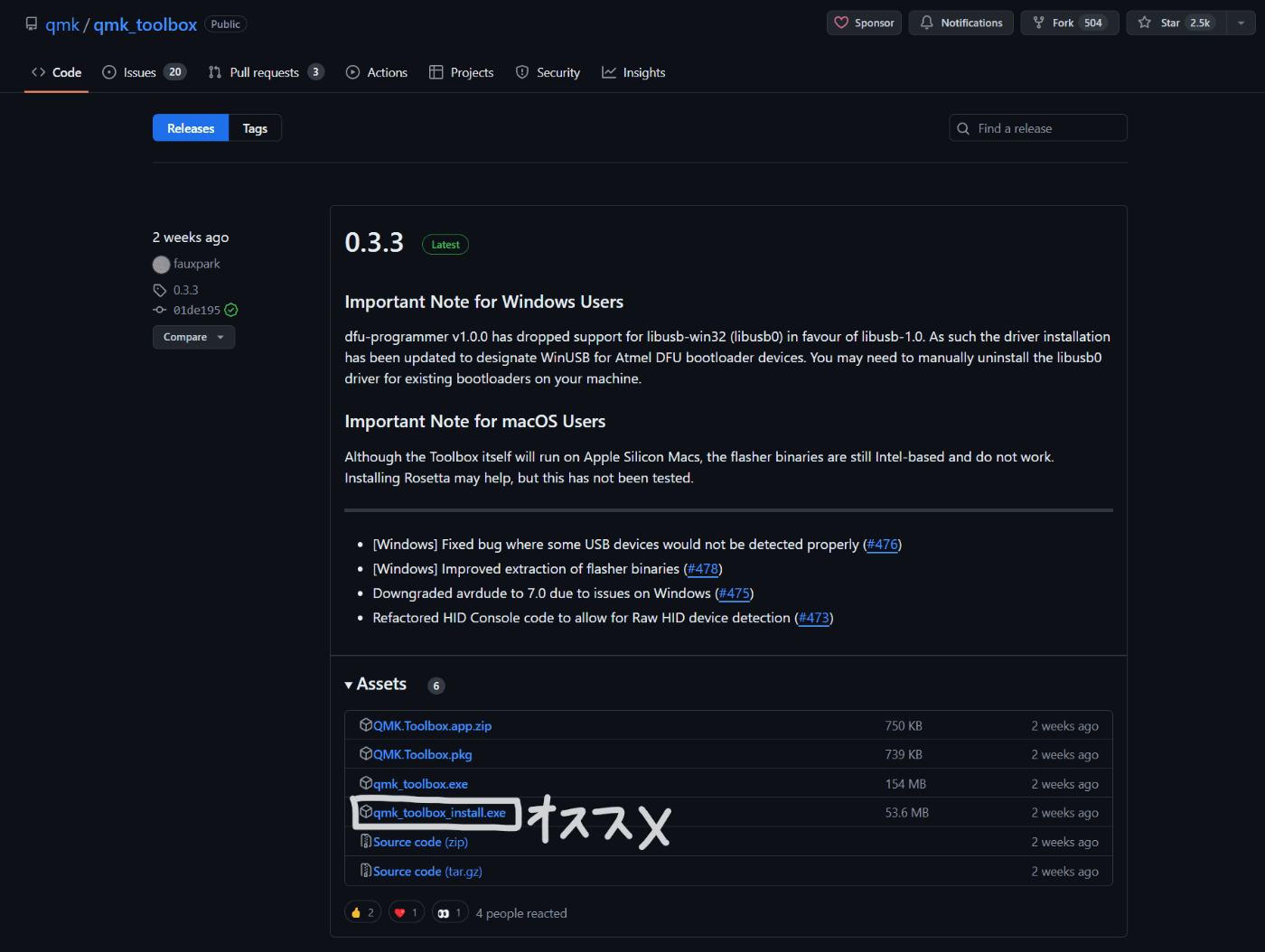Screen dimensions: 1265x952
Task: Open pull request #473 link
Action: (814, 618)
